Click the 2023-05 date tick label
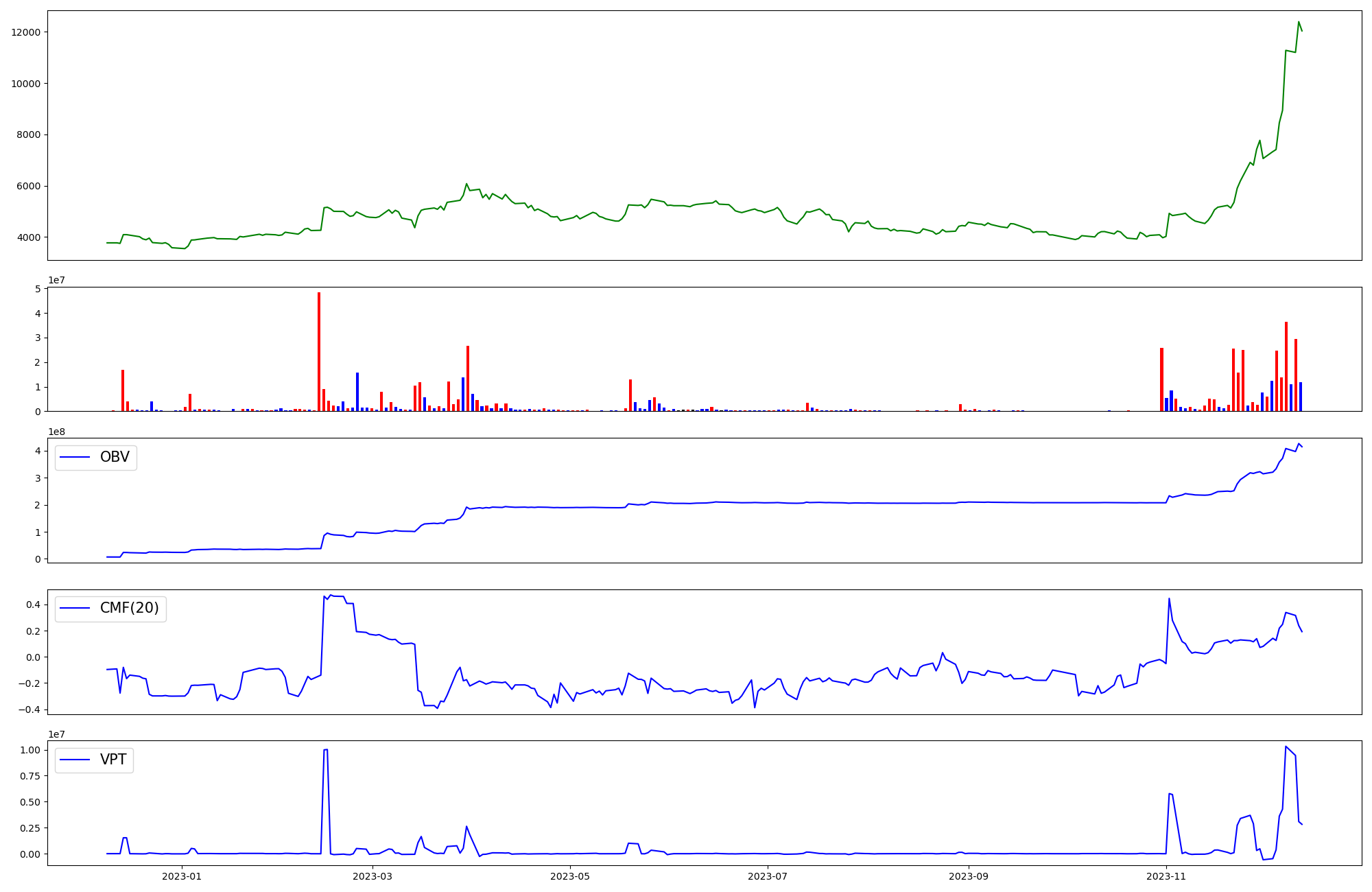The image size is (1372, 892). coord(570,876)
